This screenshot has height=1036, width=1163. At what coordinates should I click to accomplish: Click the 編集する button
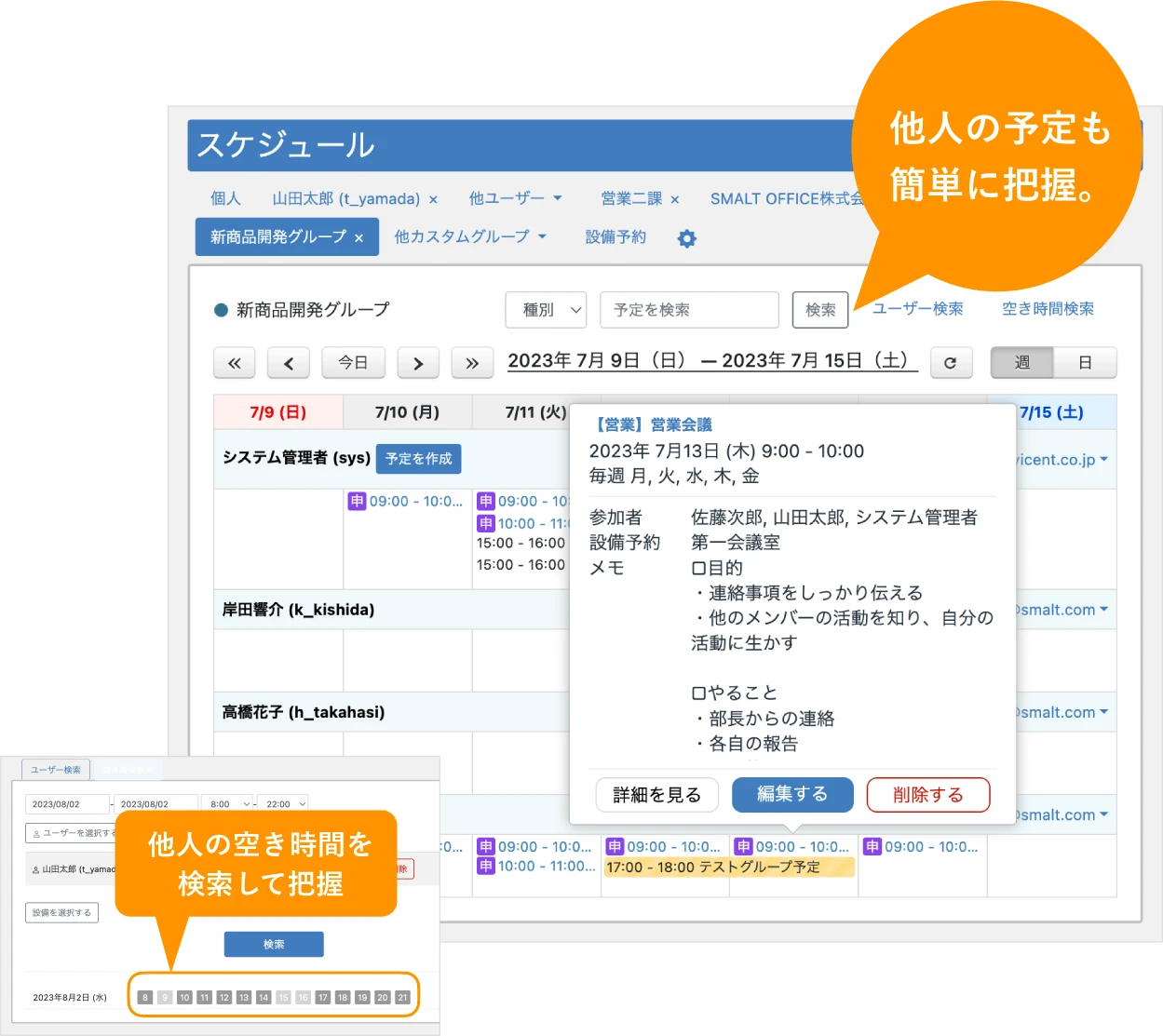click(792, 794)
